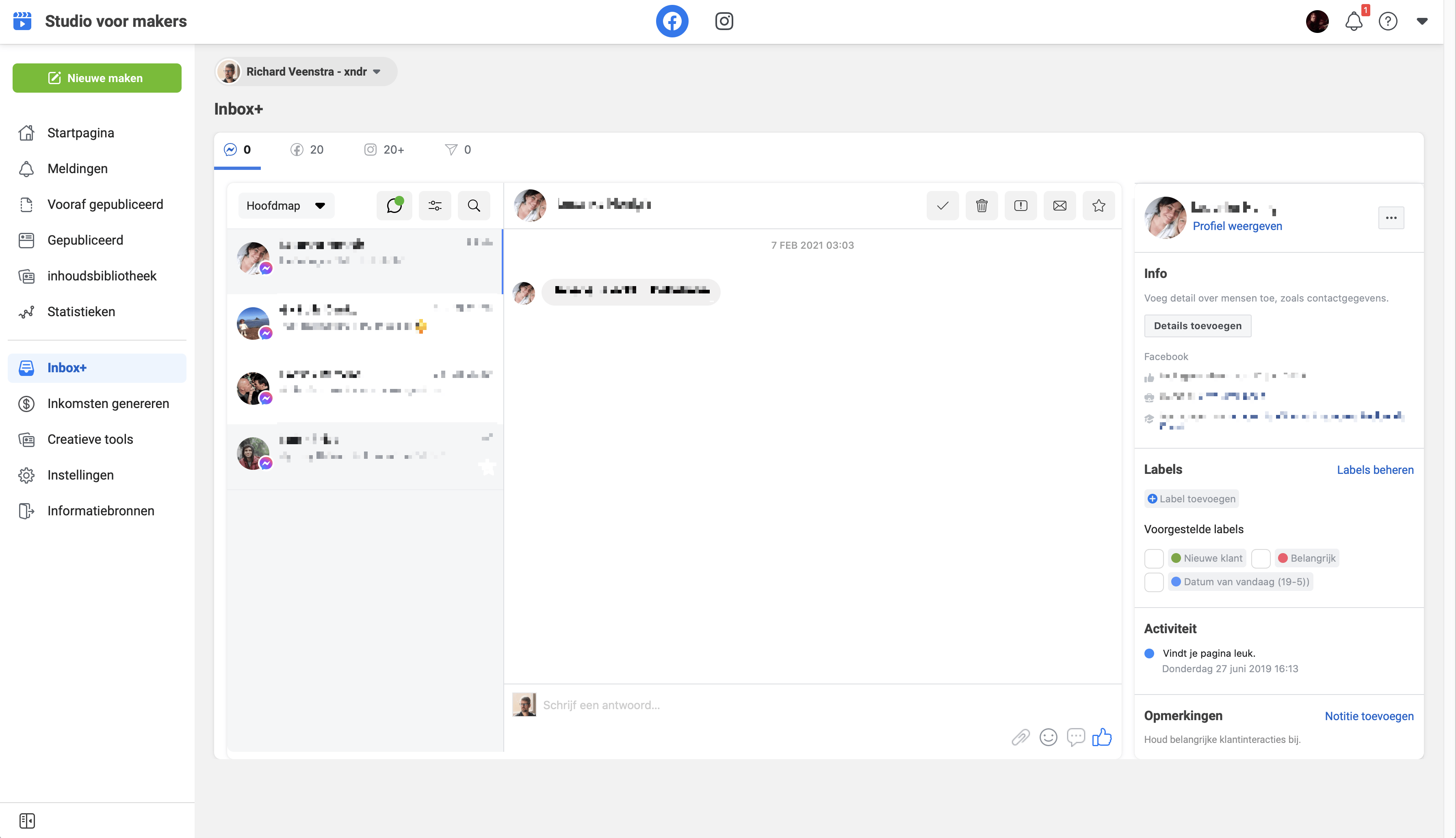Check the Nieuwe klant label checkbox
Image resolution: width=1456 pixels, height=838 pixels.
(1153, 558)
